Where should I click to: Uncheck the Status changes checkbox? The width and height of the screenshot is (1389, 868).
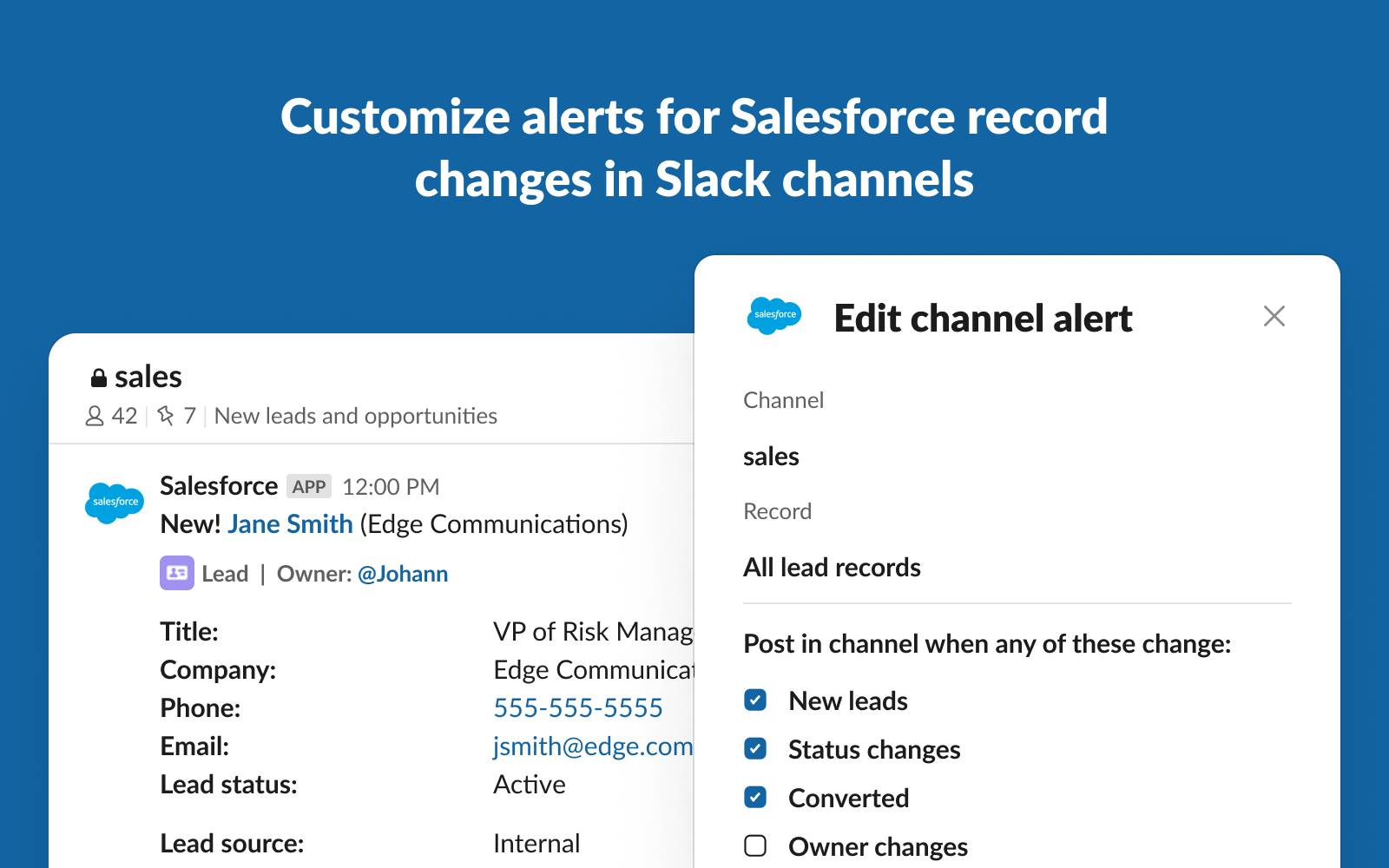click(x=755, y=748)
